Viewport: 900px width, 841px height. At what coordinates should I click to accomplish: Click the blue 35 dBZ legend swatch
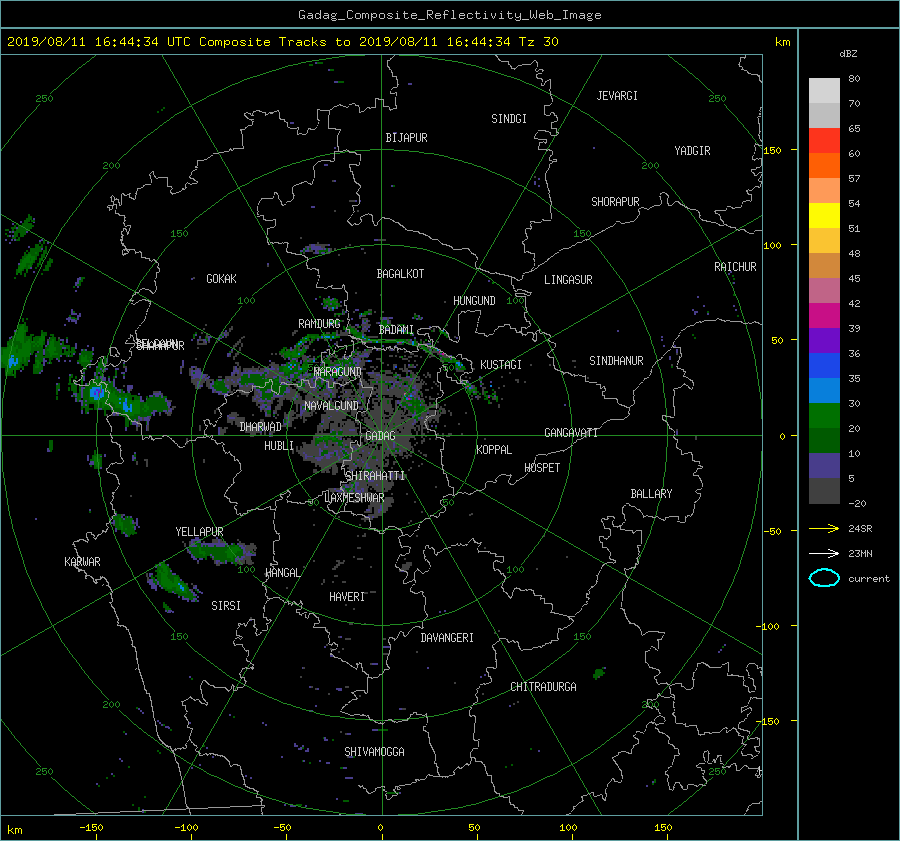click(x=824, y=366)
